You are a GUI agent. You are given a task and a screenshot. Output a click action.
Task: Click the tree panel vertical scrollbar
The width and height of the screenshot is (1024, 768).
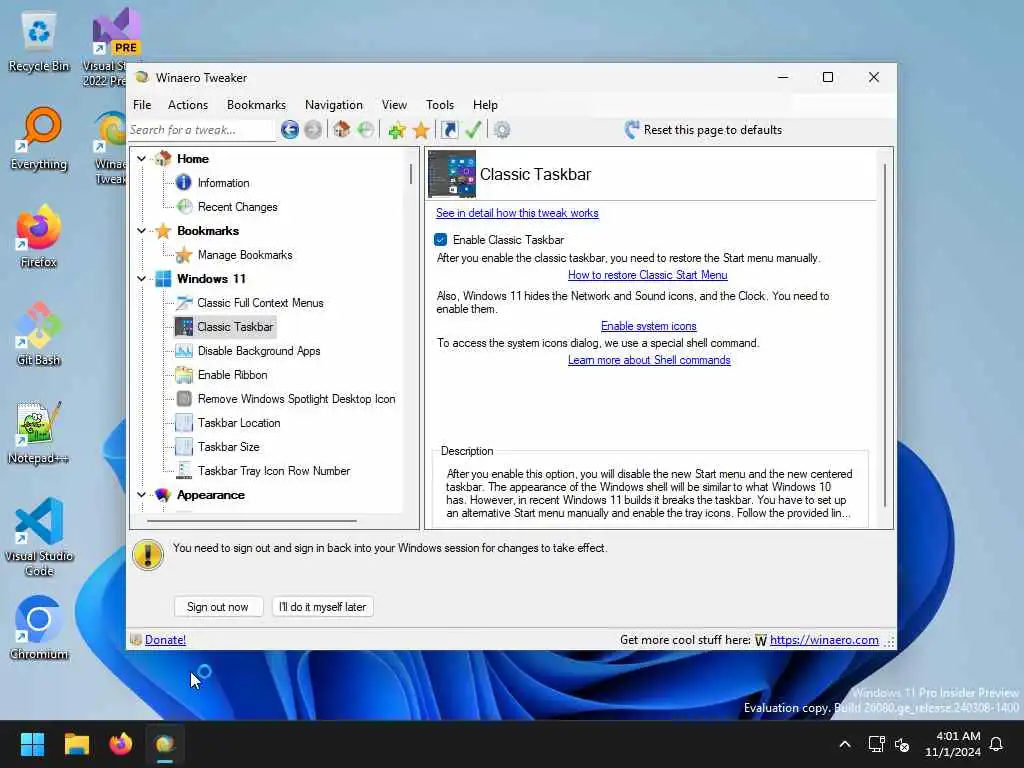pyautogui.click(x=411, y=174)
